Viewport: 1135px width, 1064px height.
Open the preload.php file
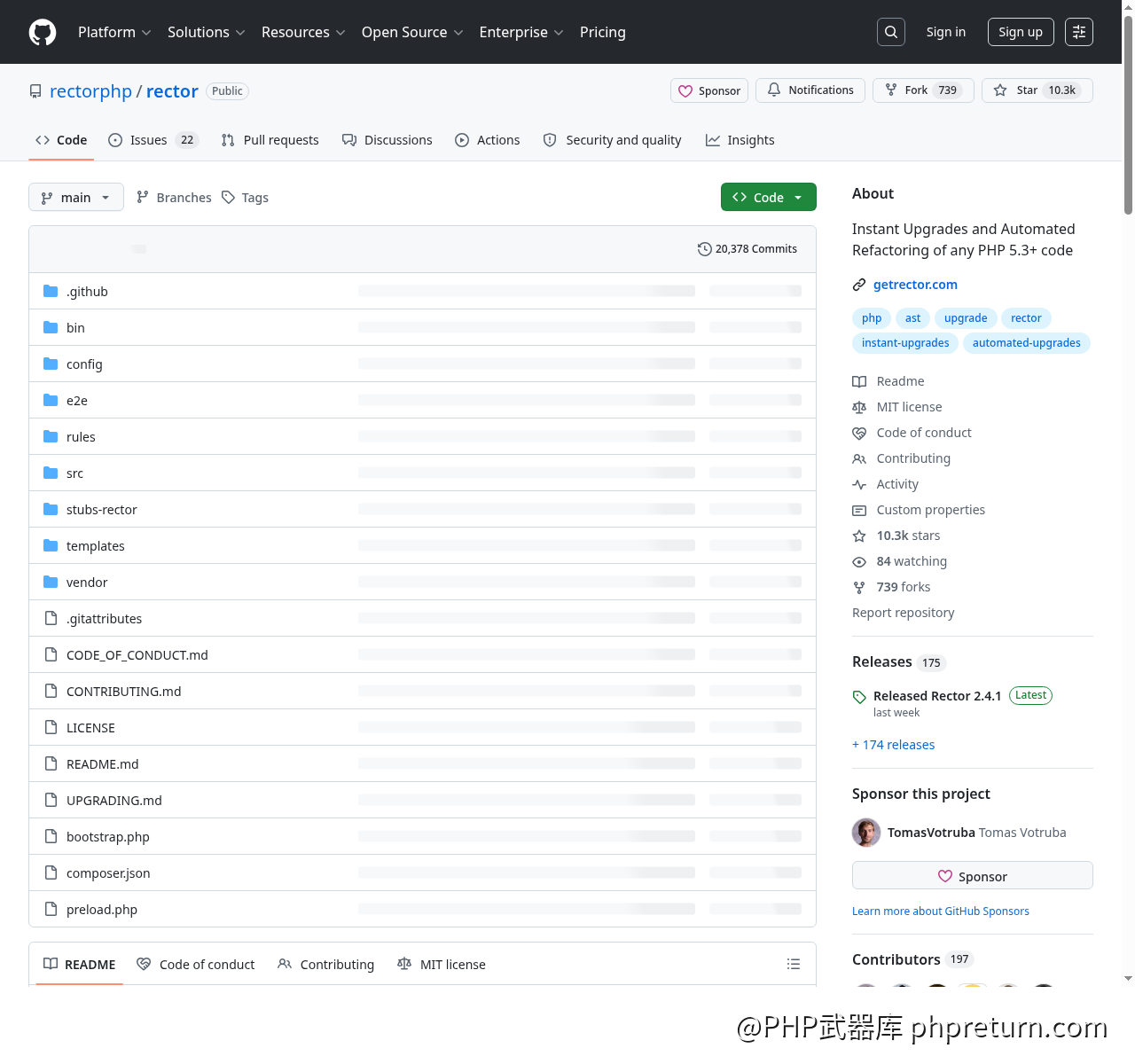[102, 910]
